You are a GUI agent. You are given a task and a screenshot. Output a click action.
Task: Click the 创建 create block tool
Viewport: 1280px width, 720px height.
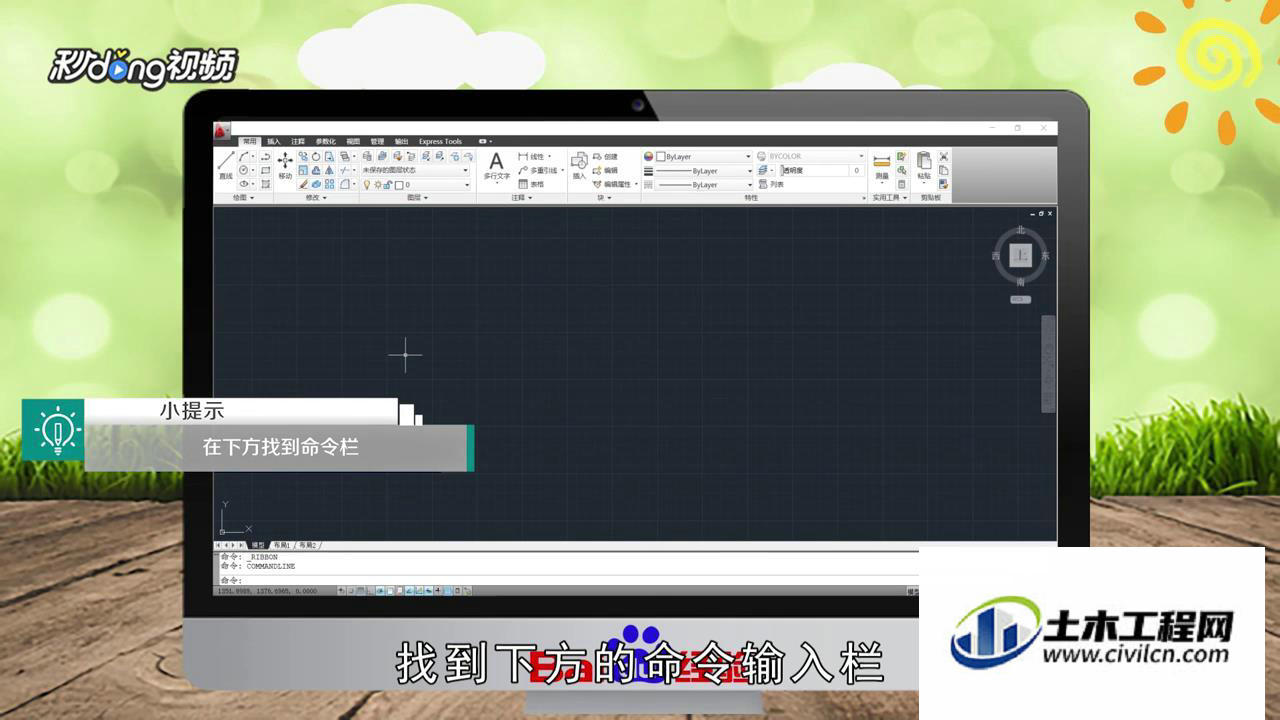605,156
